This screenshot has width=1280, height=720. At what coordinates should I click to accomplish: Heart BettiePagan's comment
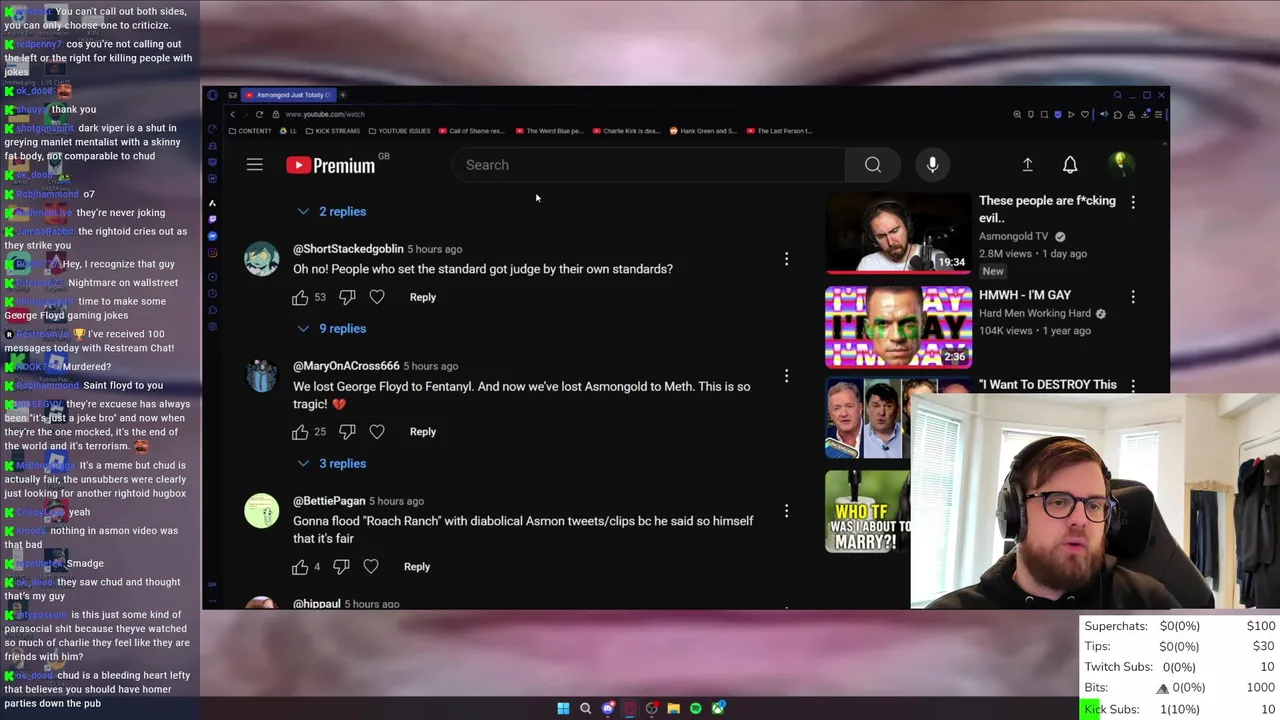pyautogui.click(x=371, y=567)
